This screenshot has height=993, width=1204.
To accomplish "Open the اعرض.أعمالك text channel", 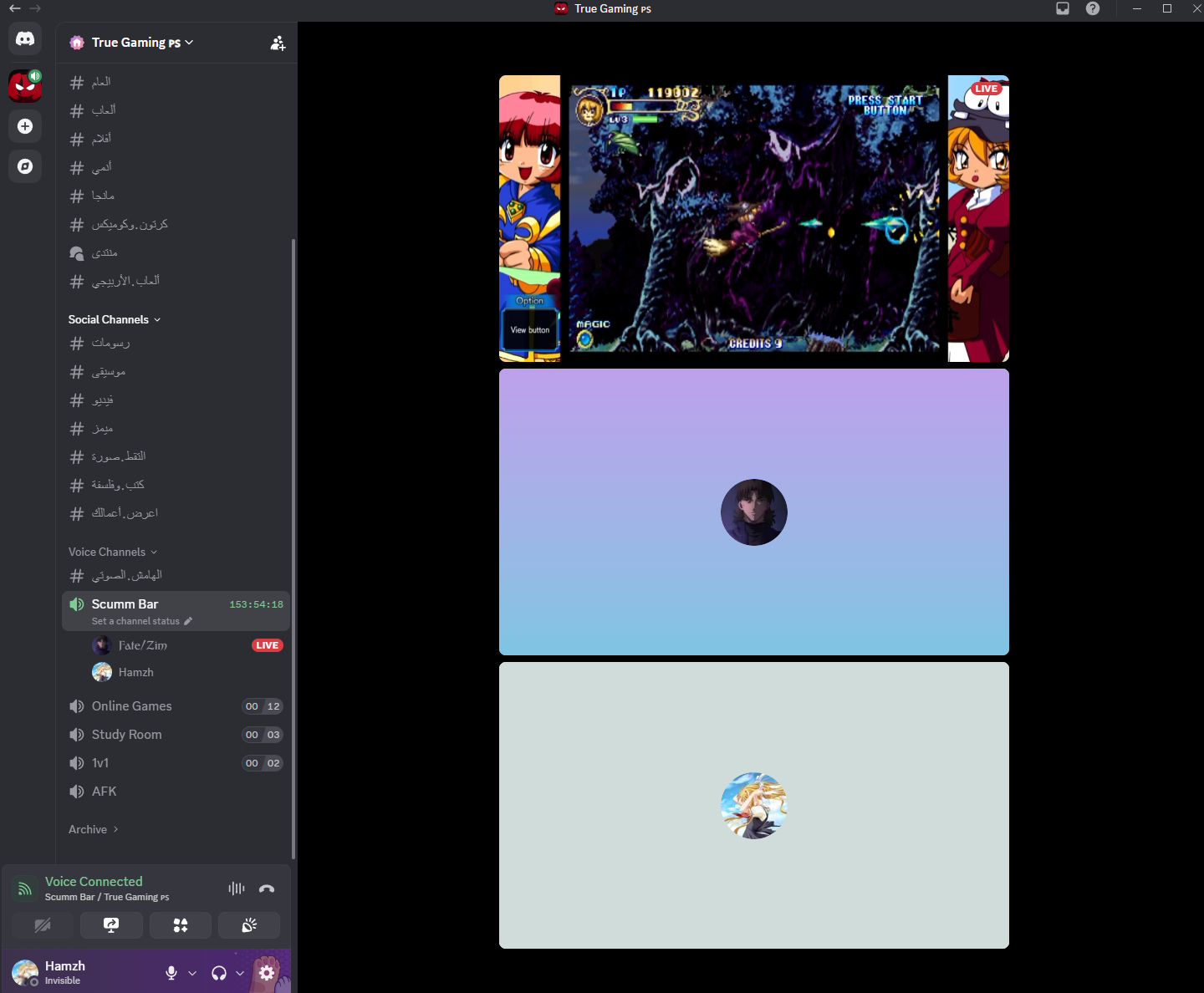I will (x=176, y=513).
